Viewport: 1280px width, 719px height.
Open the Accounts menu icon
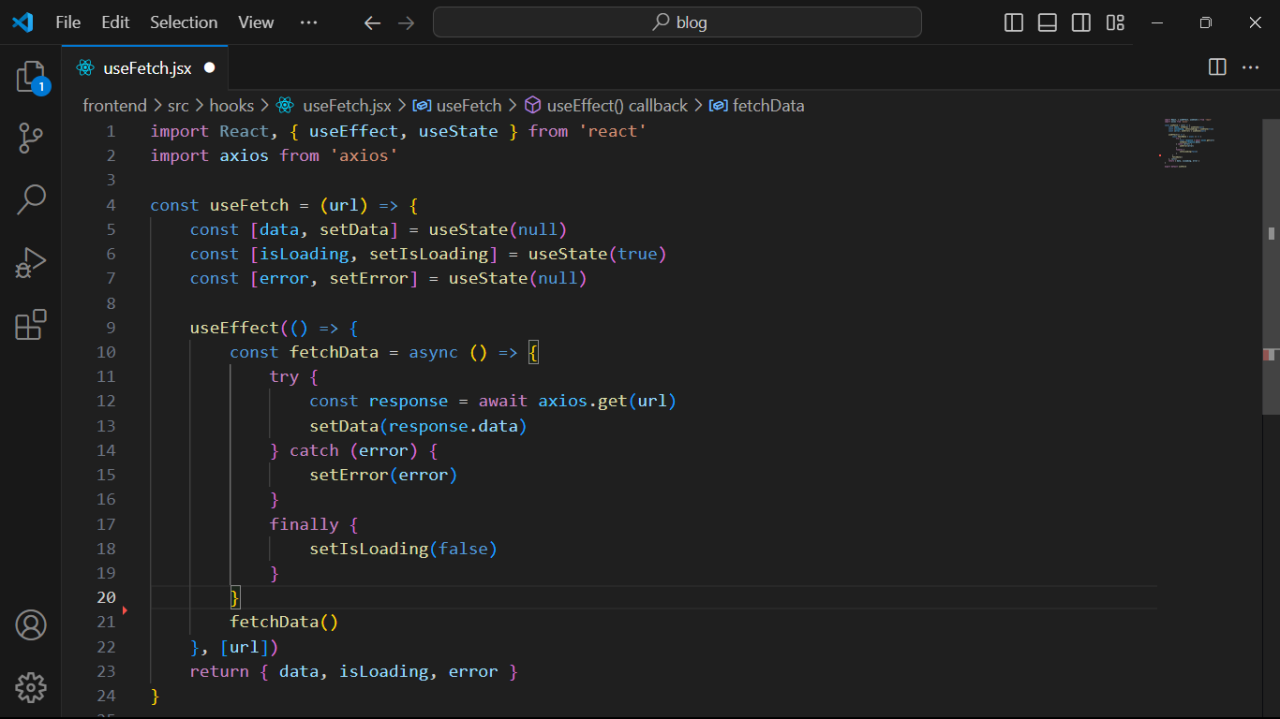coord(31,626)
